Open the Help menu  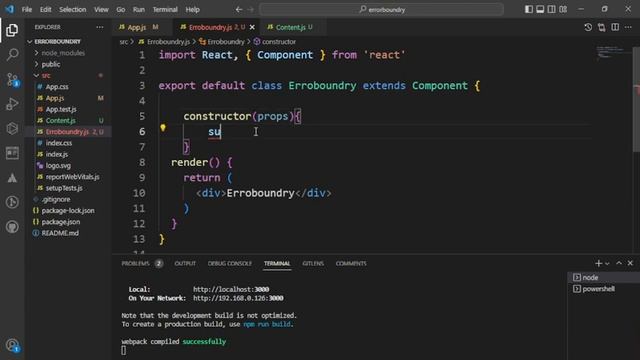click(x=193, y=9)
